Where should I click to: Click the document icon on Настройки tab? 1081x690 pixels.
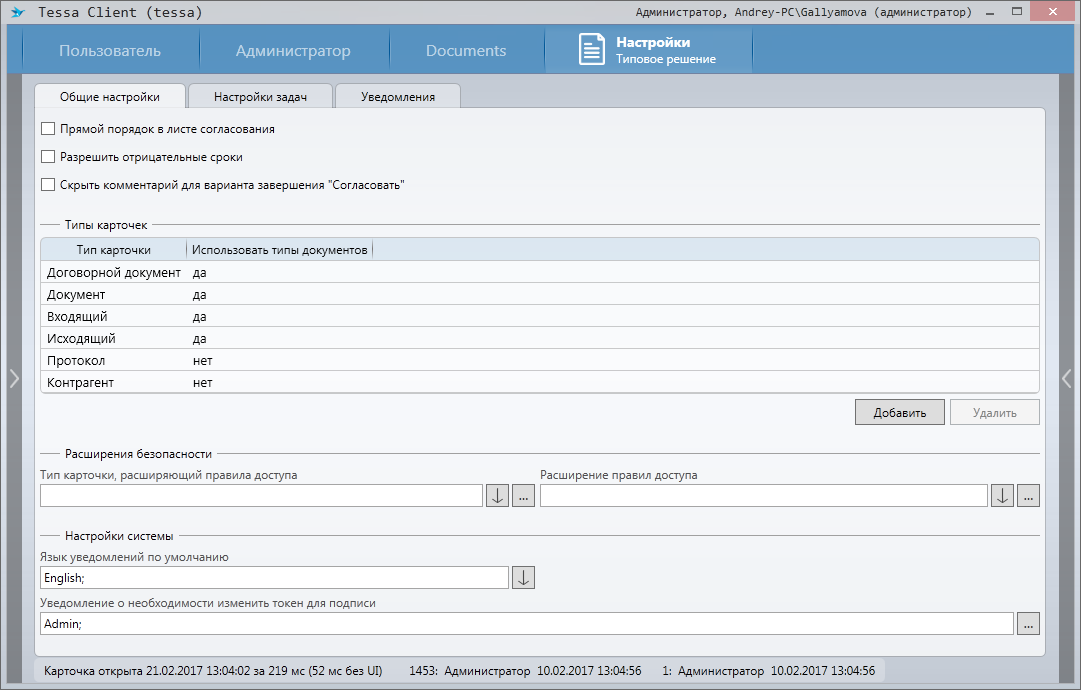[x=592, y=50]
